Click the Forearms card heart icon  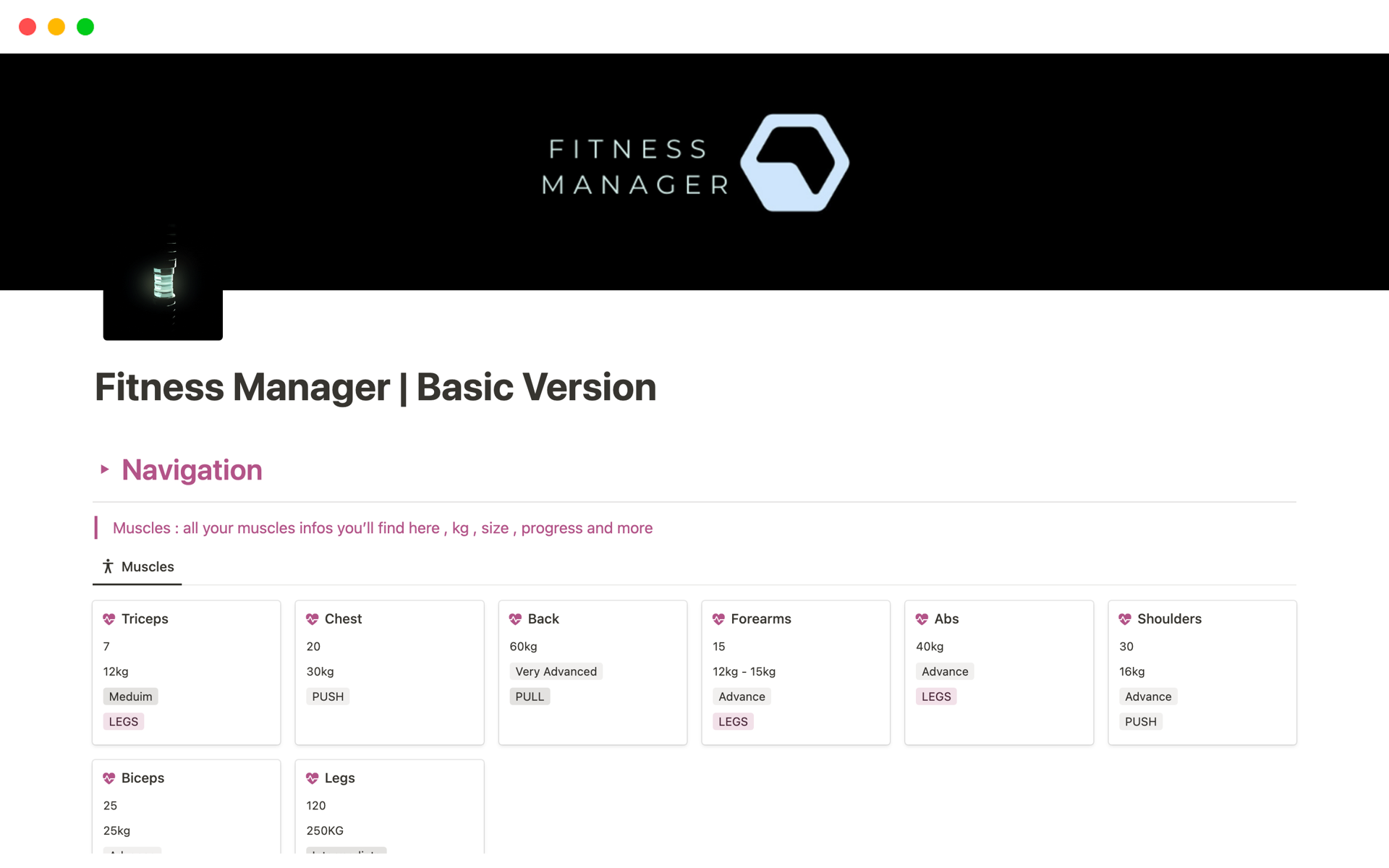[718, 619]
